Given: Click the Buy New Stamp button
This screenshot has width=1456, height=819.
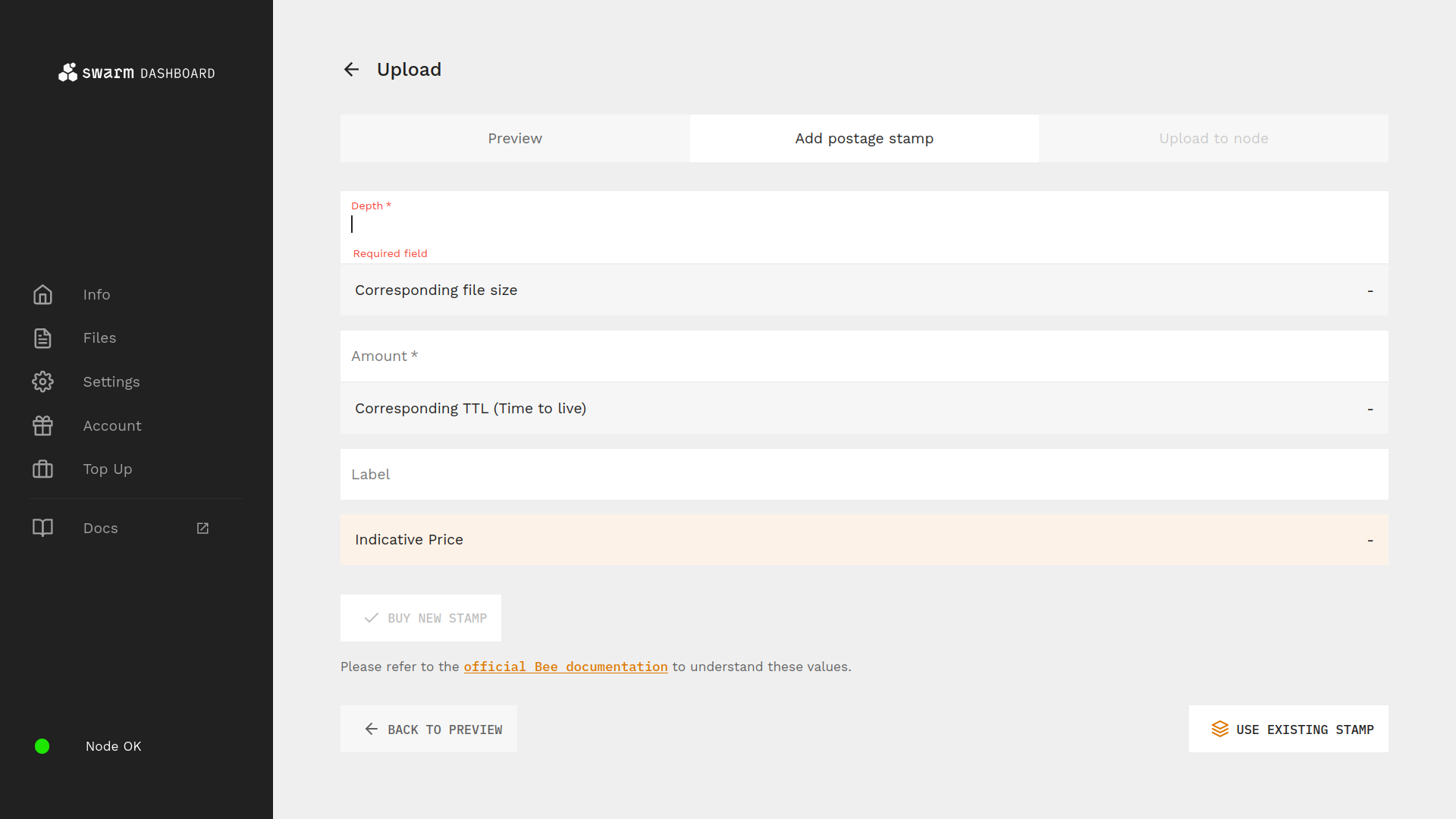Looking at the screenshot, I should point(420,617).
